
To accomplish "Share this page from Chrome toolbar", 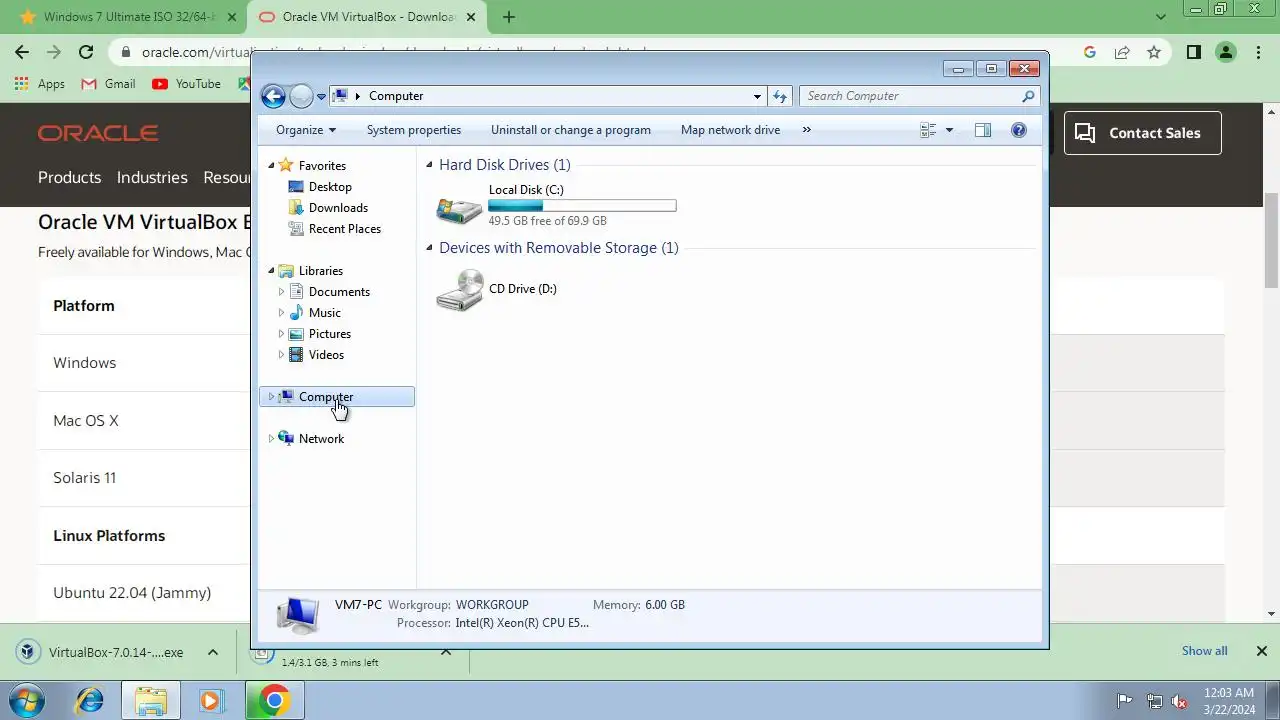I will coord(1122,52).
